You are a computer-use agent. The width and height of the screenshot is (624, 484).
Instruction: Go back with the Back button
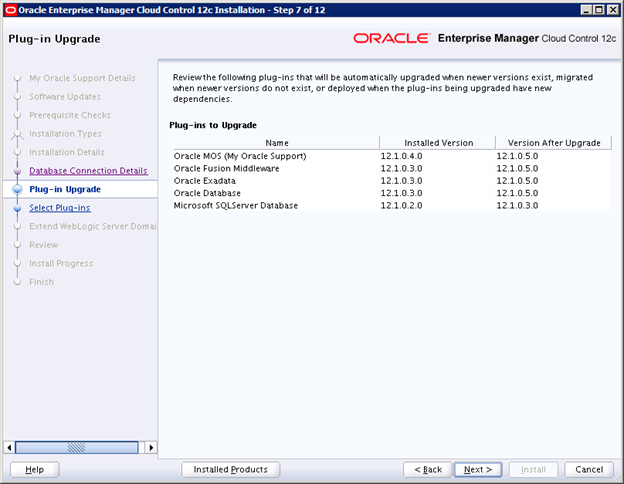[428, 470]
